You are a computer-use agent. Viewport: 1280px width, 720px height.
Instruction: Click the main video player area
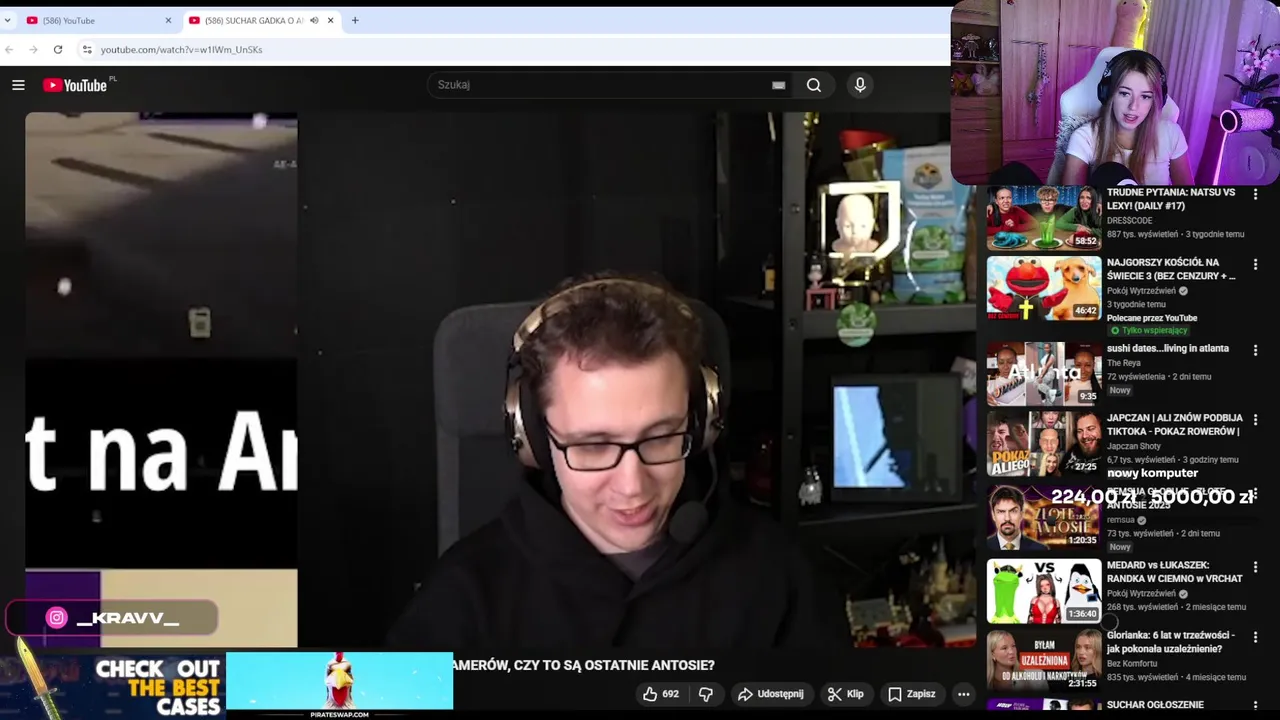pos(500,380)
